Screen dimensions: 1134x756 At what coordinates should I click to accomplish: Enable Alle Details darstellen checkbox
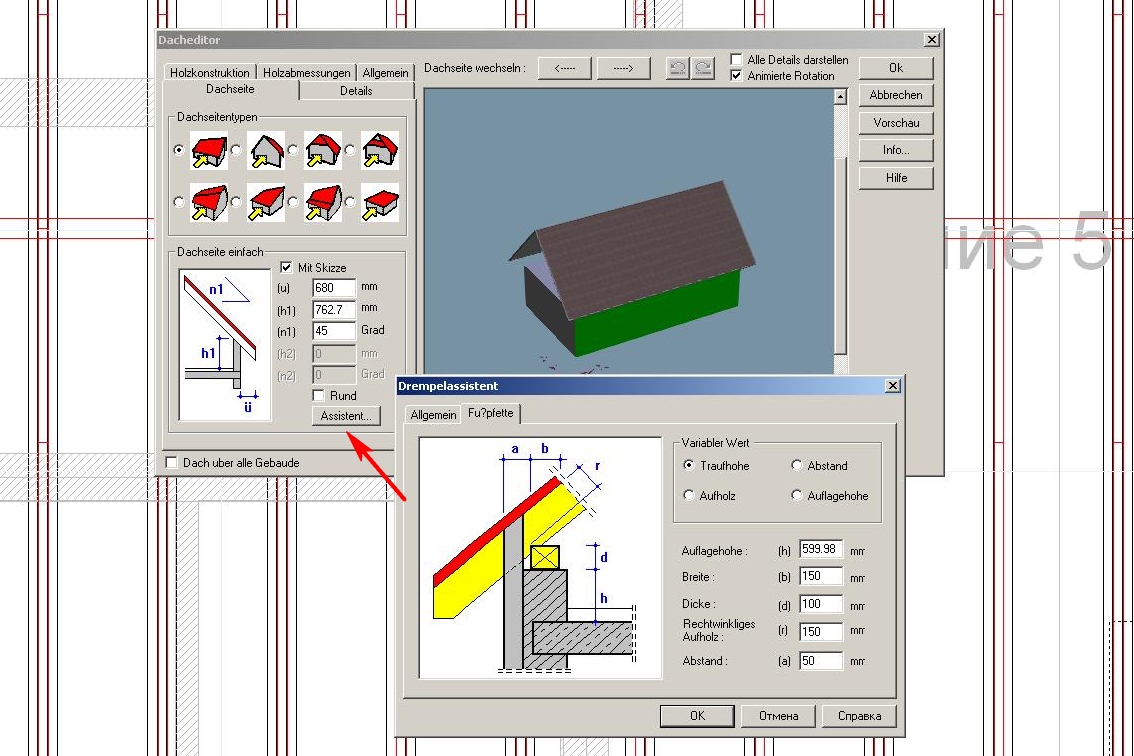[737, 60]
